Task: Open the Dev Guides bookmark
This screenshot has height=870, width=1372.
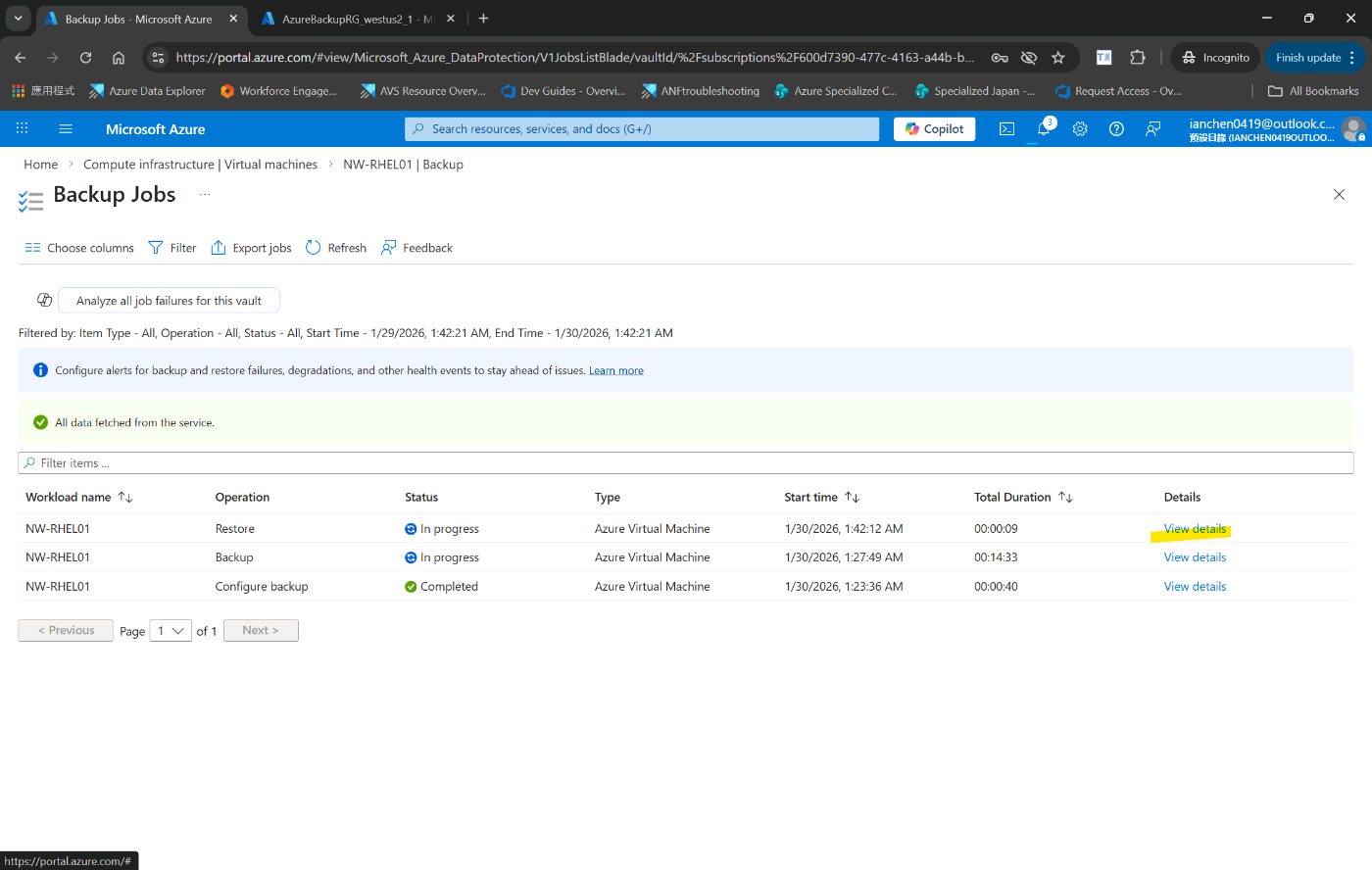Action: click(563, 91)
